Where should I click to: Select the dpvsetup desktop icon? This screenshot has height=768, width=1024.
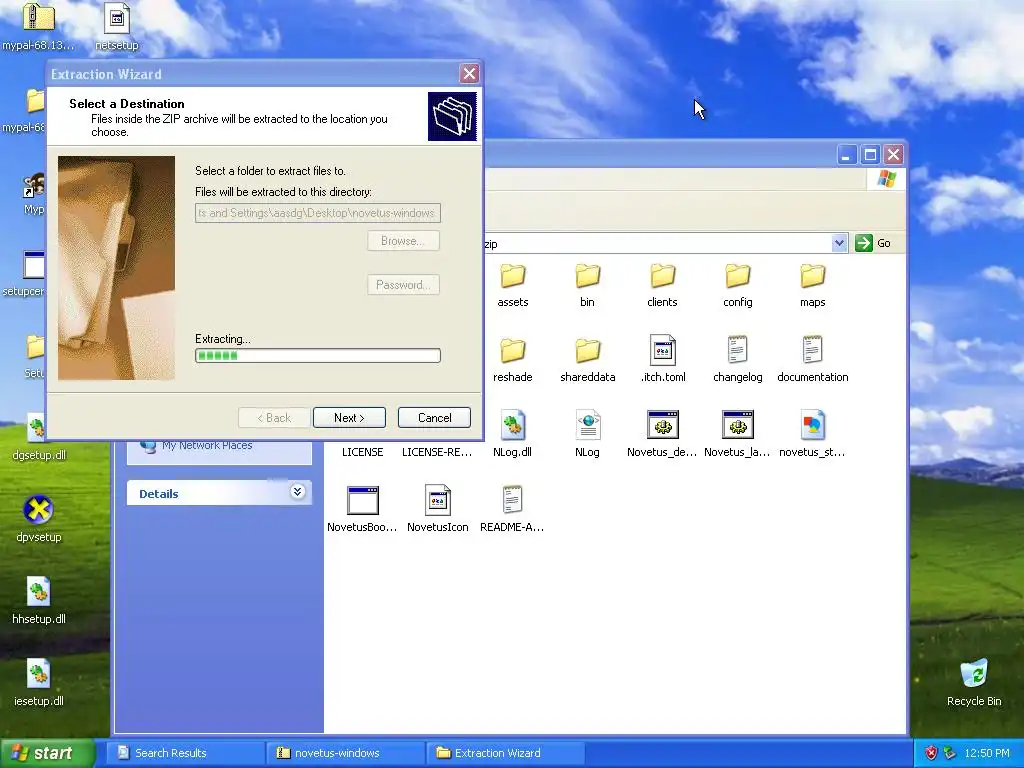[39, 519]
